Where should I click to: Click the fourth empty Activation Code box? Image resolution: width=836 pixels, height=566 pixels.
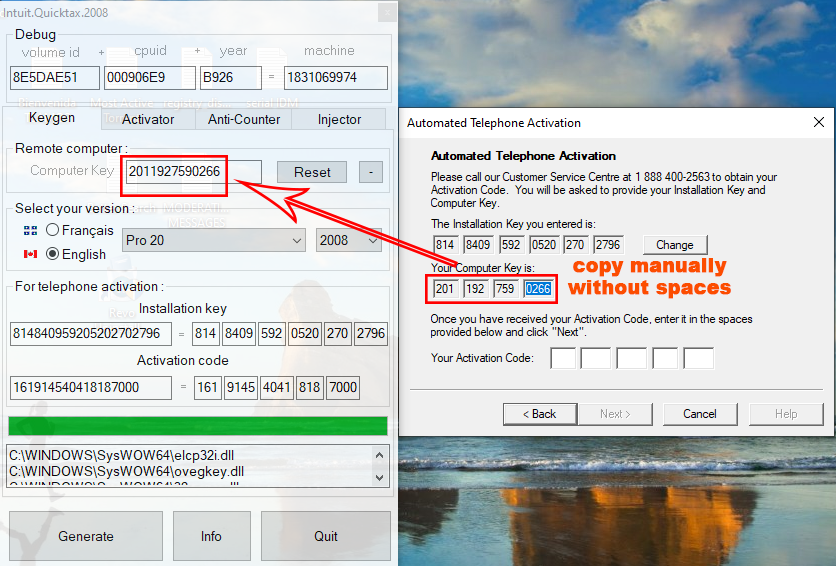click(x=665, y=358)
